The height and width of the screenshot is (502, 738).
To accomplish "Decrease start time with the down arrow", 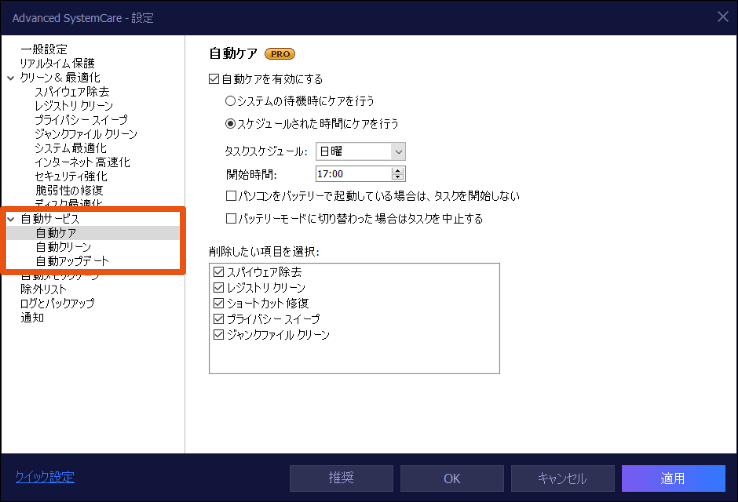I will coord(398,177).
